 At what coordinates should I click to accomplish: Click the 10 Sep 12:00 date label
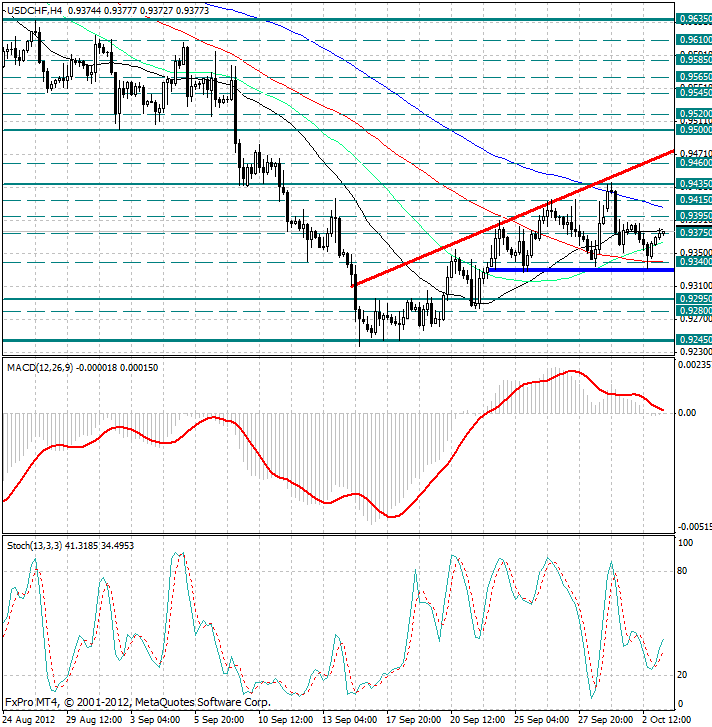tap(286, 720)
